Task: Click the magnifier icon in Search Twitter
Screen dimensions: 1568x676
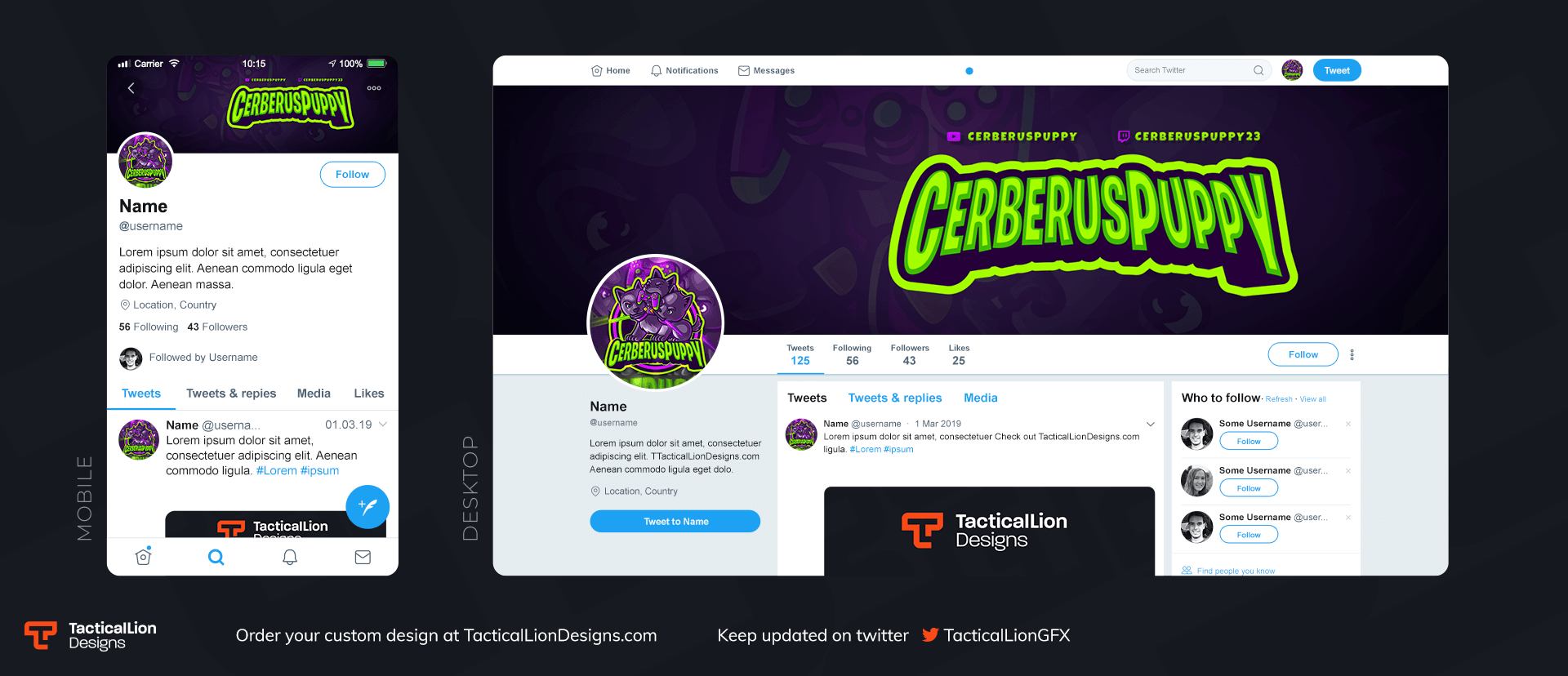Action: coord(1258,70)
